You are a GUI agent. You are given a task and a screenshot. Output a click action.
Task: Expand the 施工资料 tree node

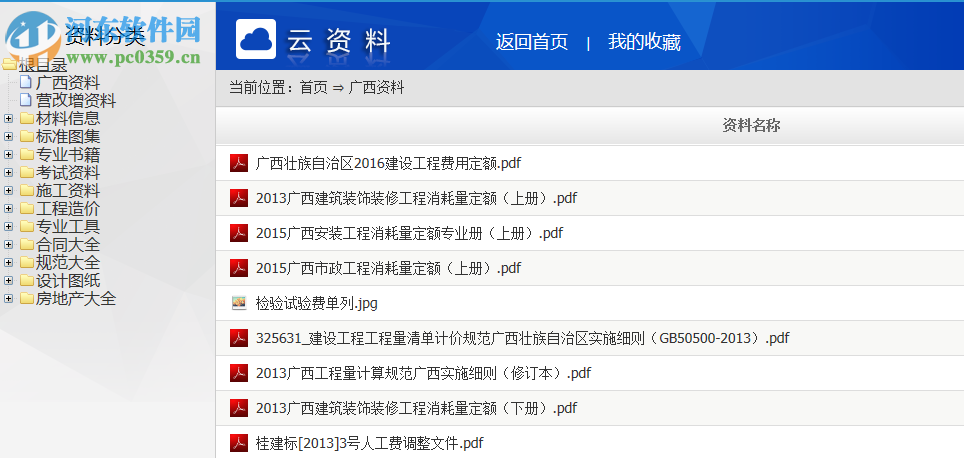(9, 191)
